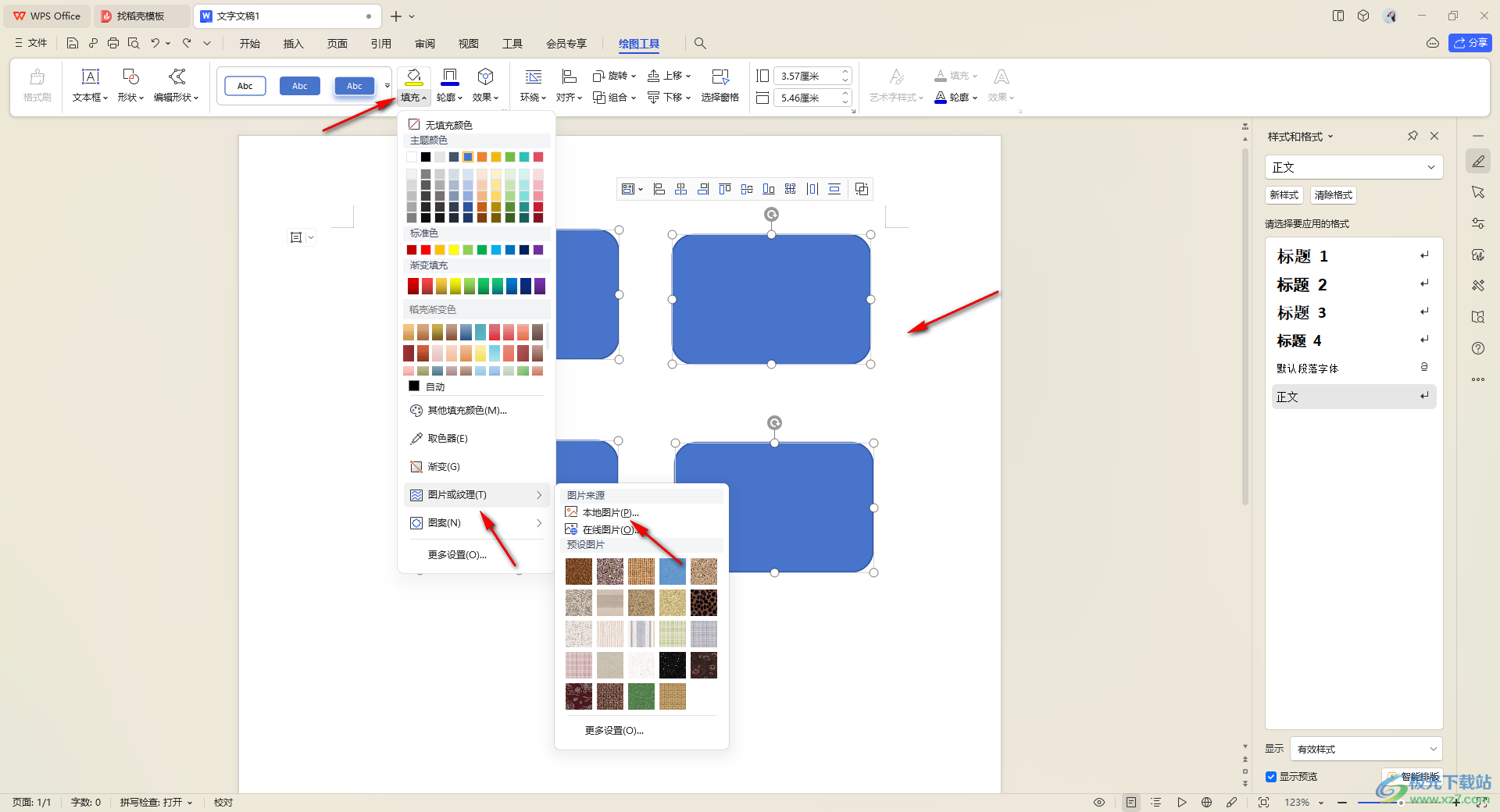The height and width of the screenshot is (812, 1500).
Task: Click the selection arrow icon in sidebar
Action: click(1478, 192)
